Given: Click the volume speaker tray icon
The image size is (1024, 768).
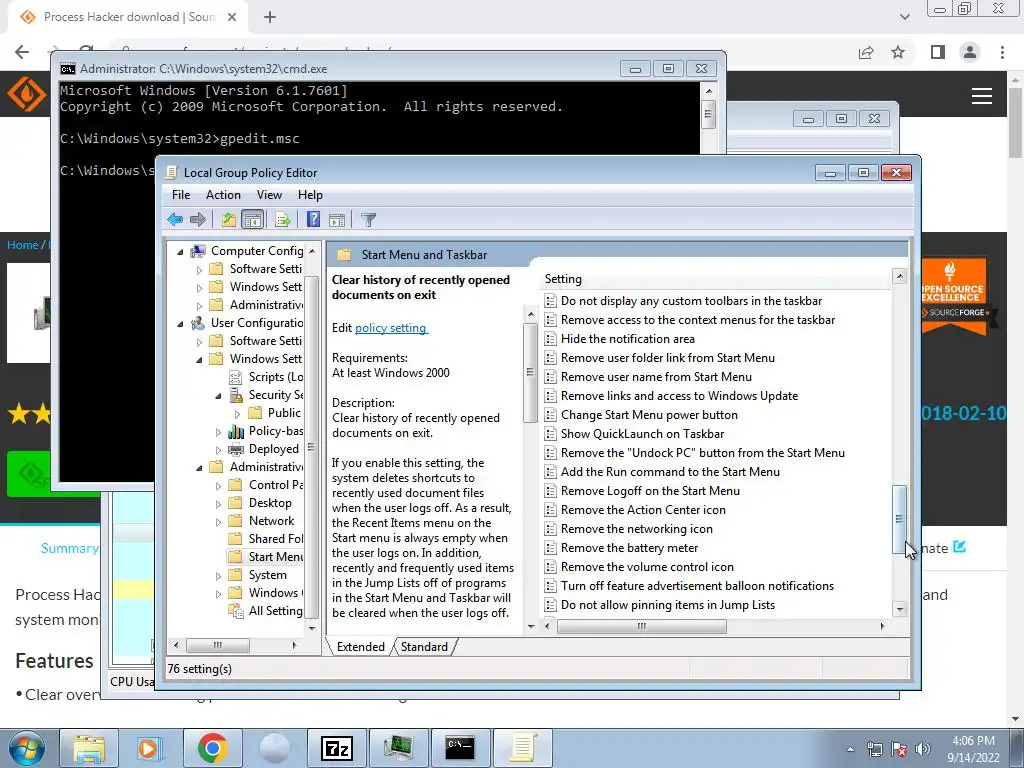Looking at the screenshot, I should [x=923, y=749].
